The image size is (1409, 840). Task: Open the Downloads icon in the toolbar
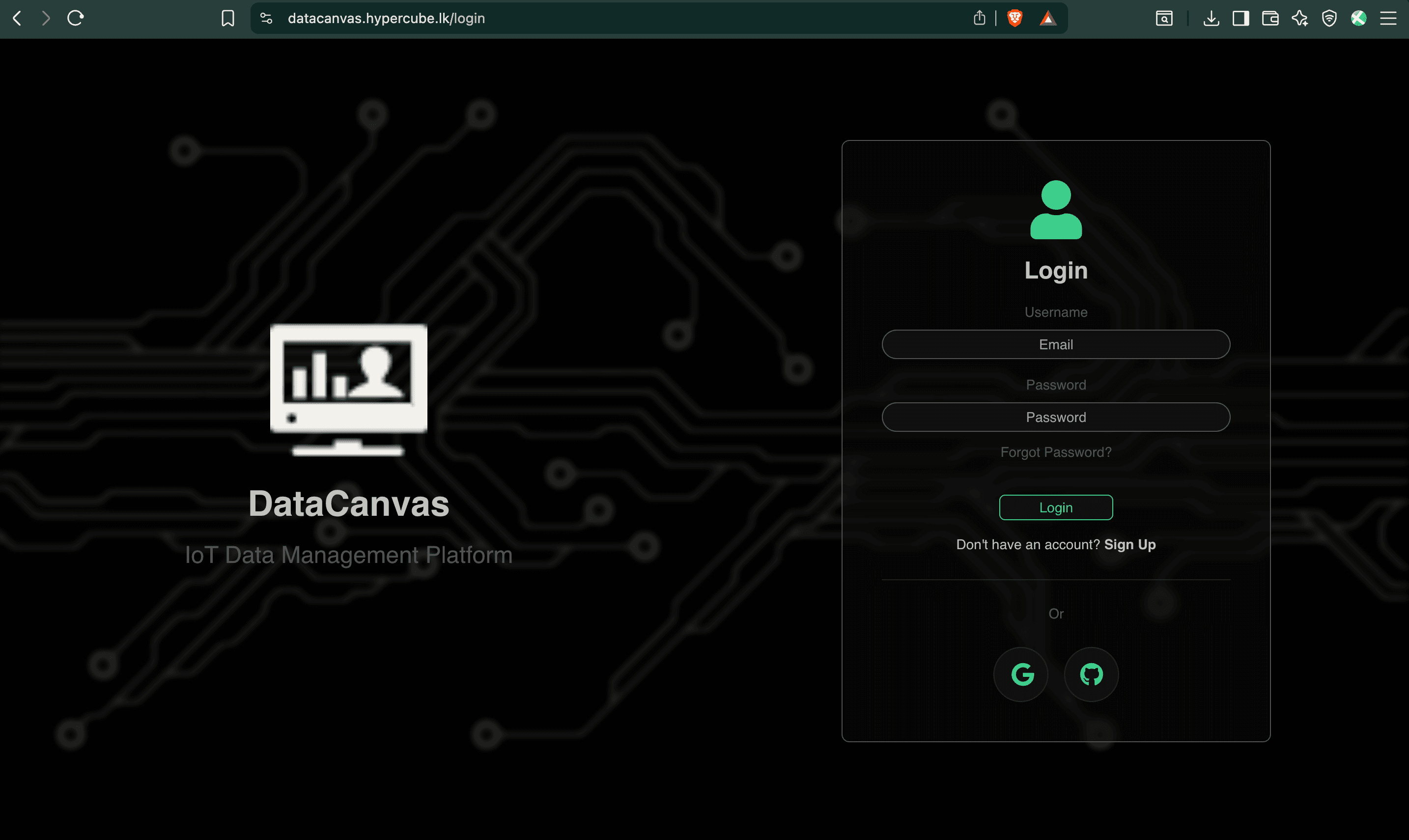[1212, 18]
